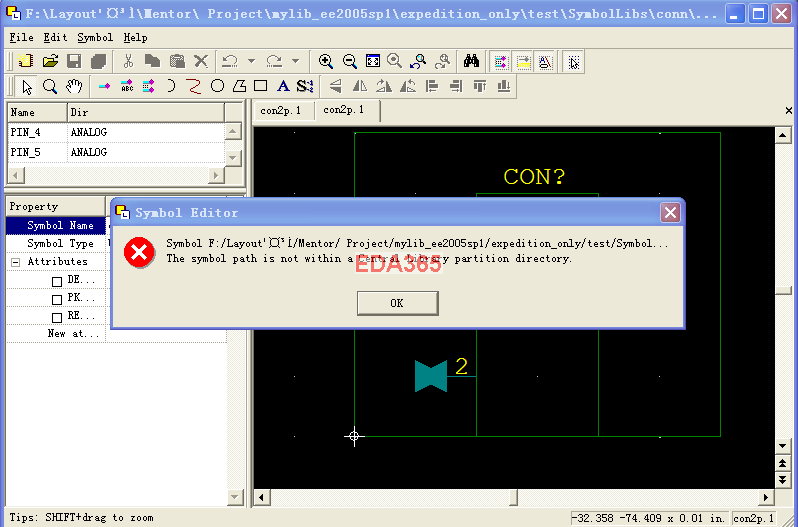Click the New symbol toolbar icon

[x=25, y=62]
